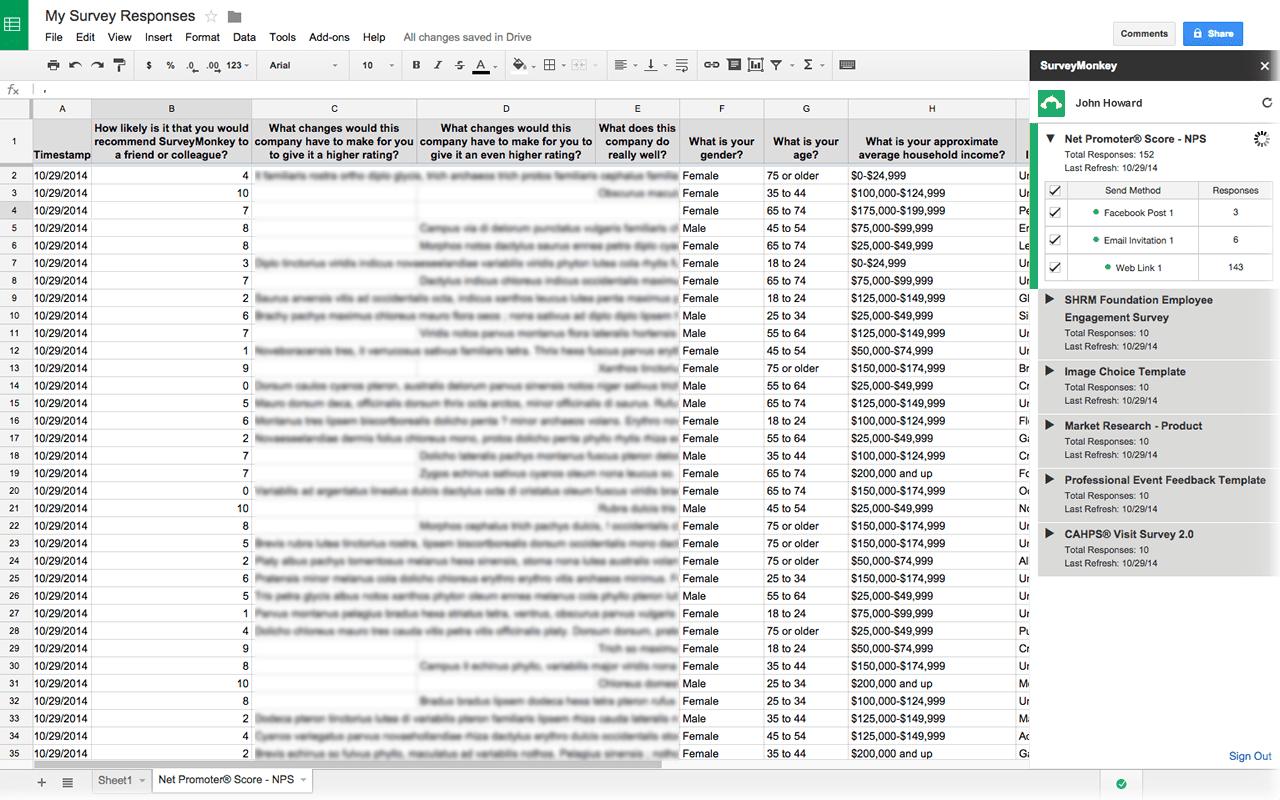Uncheck the Email Invitation 1 checkbox
The image size is (1280, 800).
tap(1054, 240)
